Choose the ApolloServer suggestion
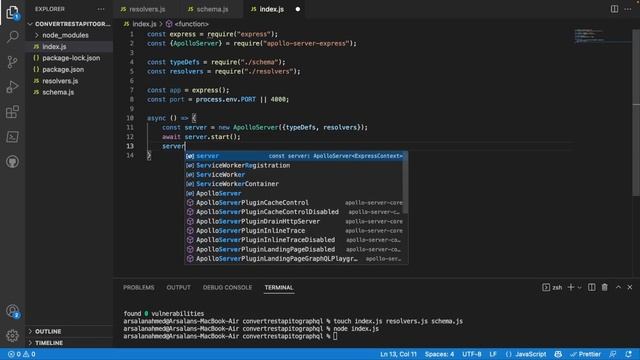 point(293,193)
